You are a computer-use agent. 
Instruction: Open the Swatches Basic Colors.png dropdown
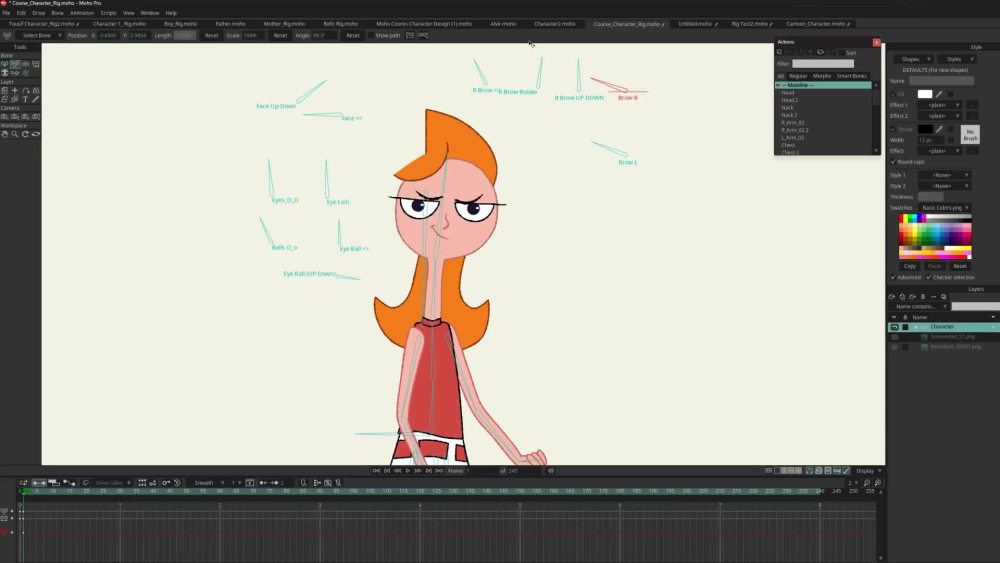(x=945, y=208)
